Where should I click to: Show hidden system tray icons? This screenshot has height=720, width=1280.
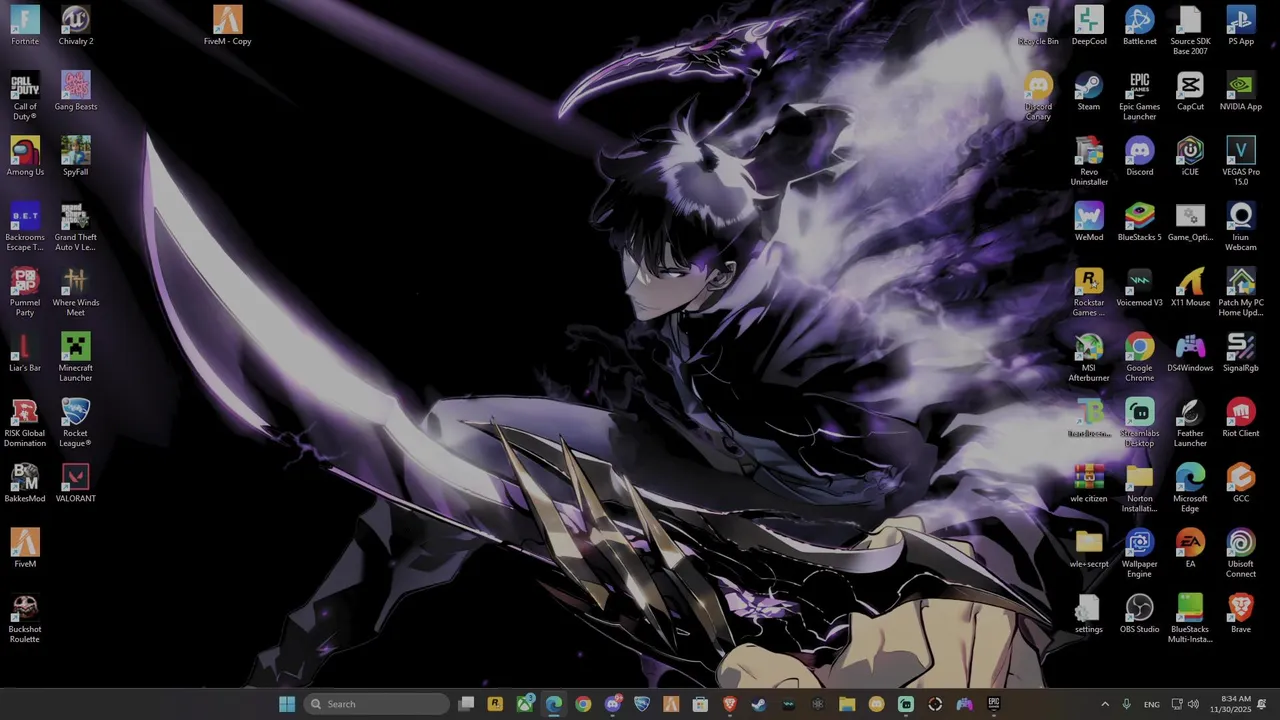pos(1105,704)
